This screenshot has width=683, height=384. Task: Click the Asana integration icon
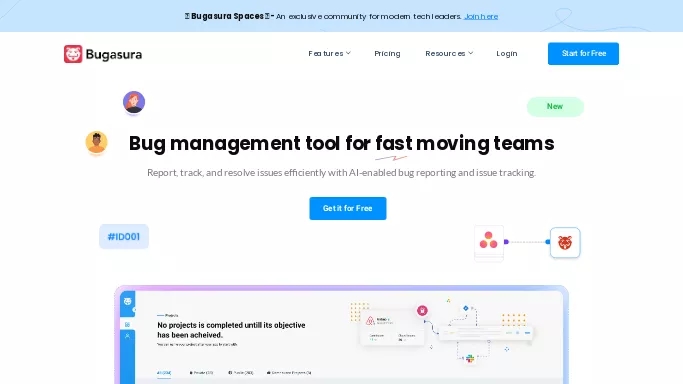[488, 240]
